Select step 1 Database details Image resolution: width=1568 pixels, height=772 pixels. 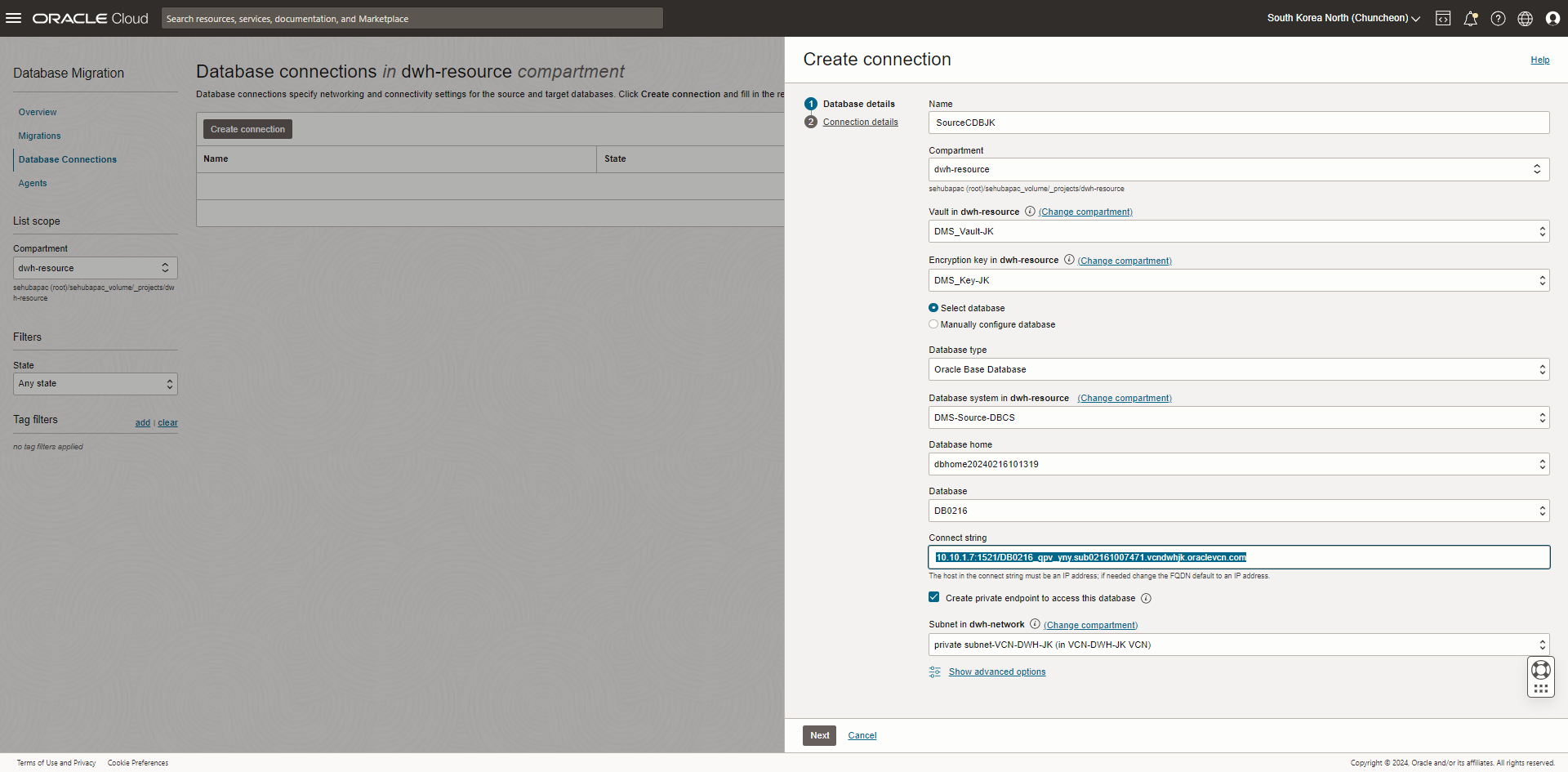click(x=858, y=104)
